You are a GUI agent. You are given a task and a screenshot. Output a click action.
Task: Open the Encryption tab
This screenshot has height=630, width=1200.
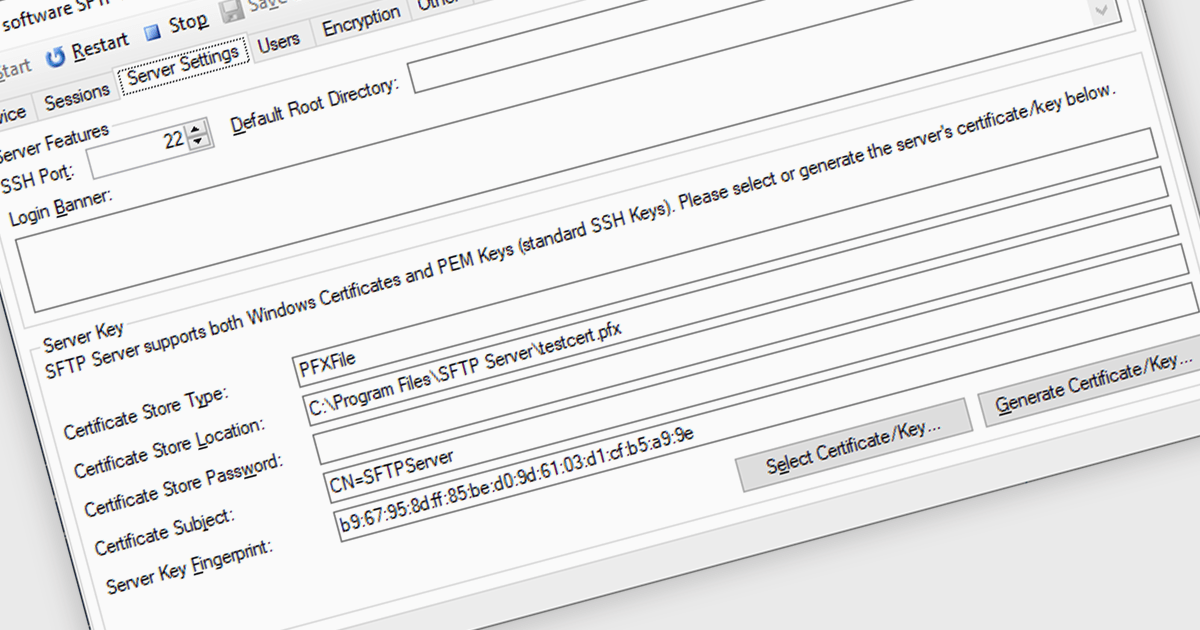click(x=361, y=22)
